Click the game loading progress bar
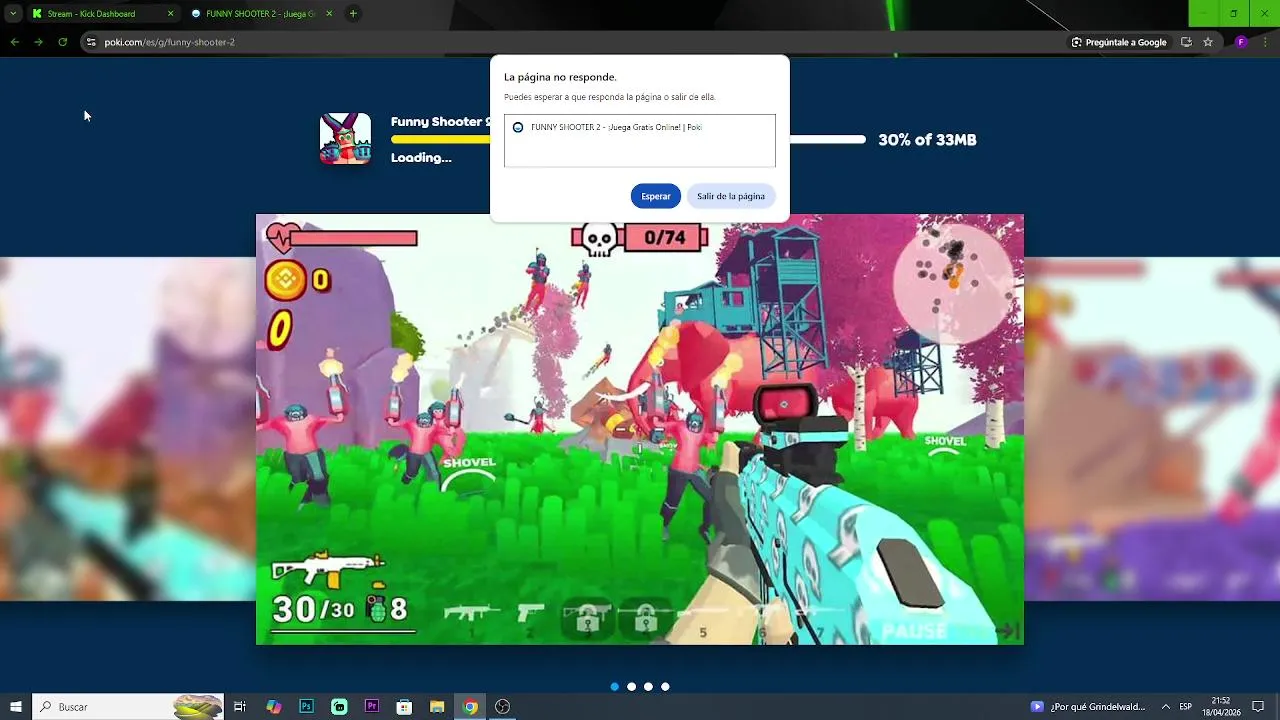The image size is (1280, 720). click(x=628, y=140)
